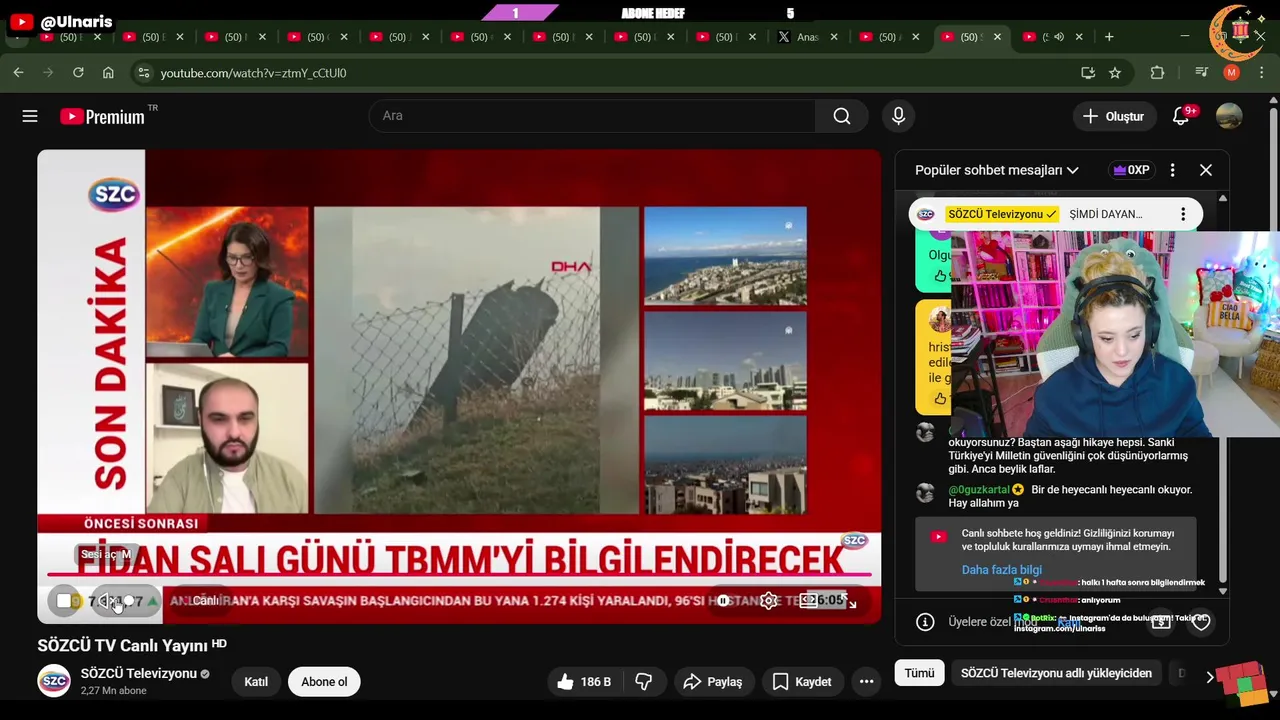The image size is (1280, 720).
Task: Click the video title SÖZCÜ TV Canlı Yayını
Action: coord(122,646)
